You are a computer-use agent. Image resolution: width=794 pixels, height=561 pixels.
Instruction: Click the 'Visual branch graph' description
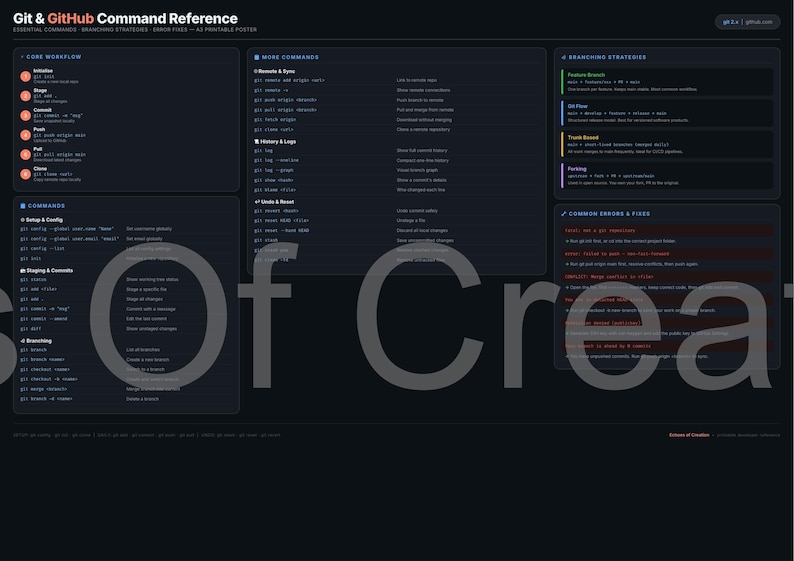pyautogui.click(x=417, y=170)
